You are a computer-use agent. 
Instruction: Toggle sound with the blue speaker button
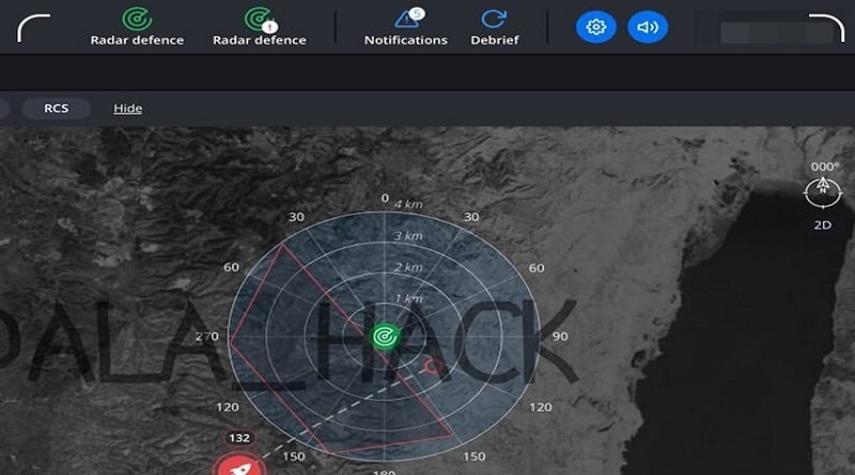(x=647, y=27)
